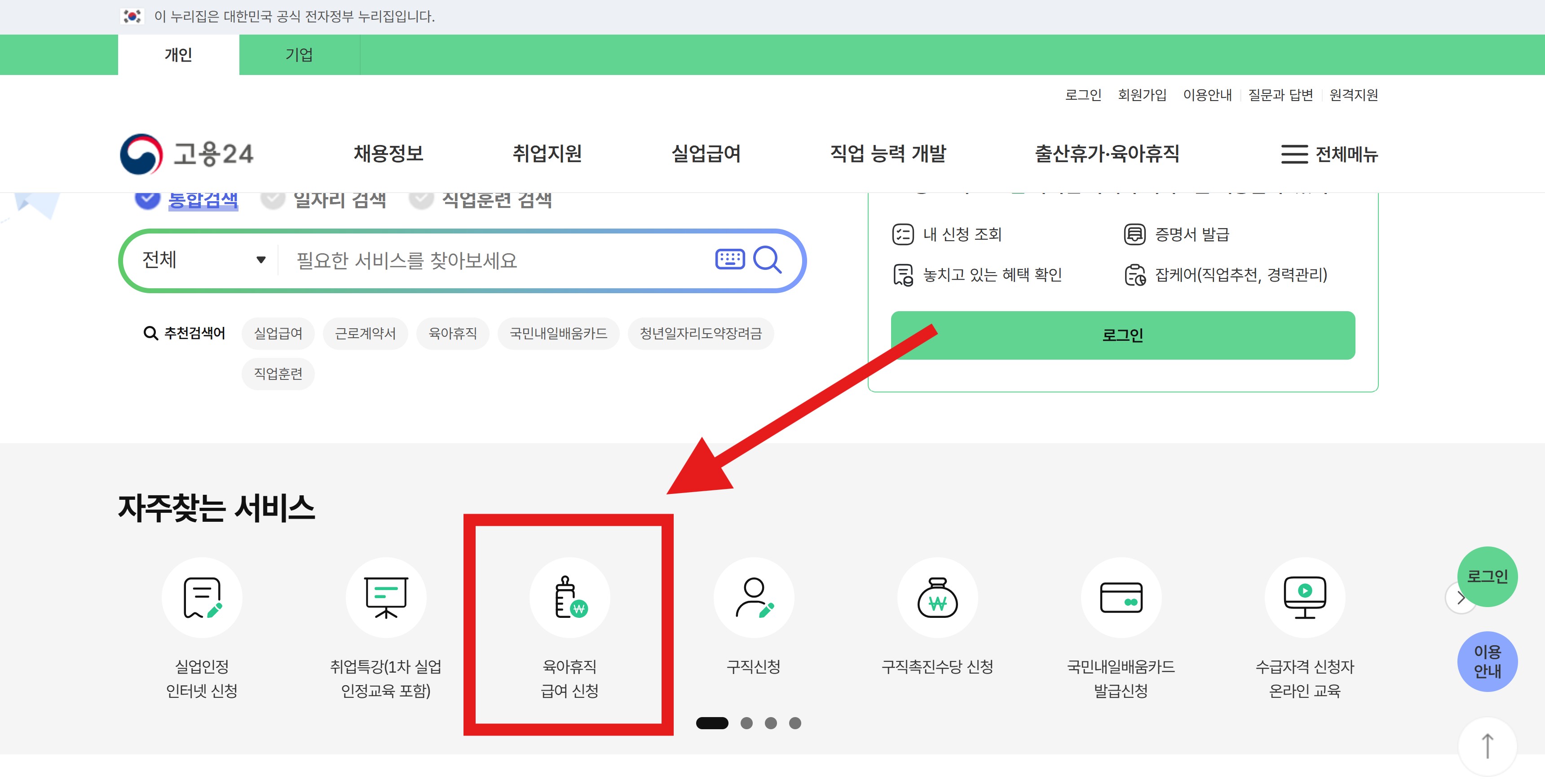
Task: Open 실업인정 인터넷 신청 service icon
Action: (x=202, y=598)
